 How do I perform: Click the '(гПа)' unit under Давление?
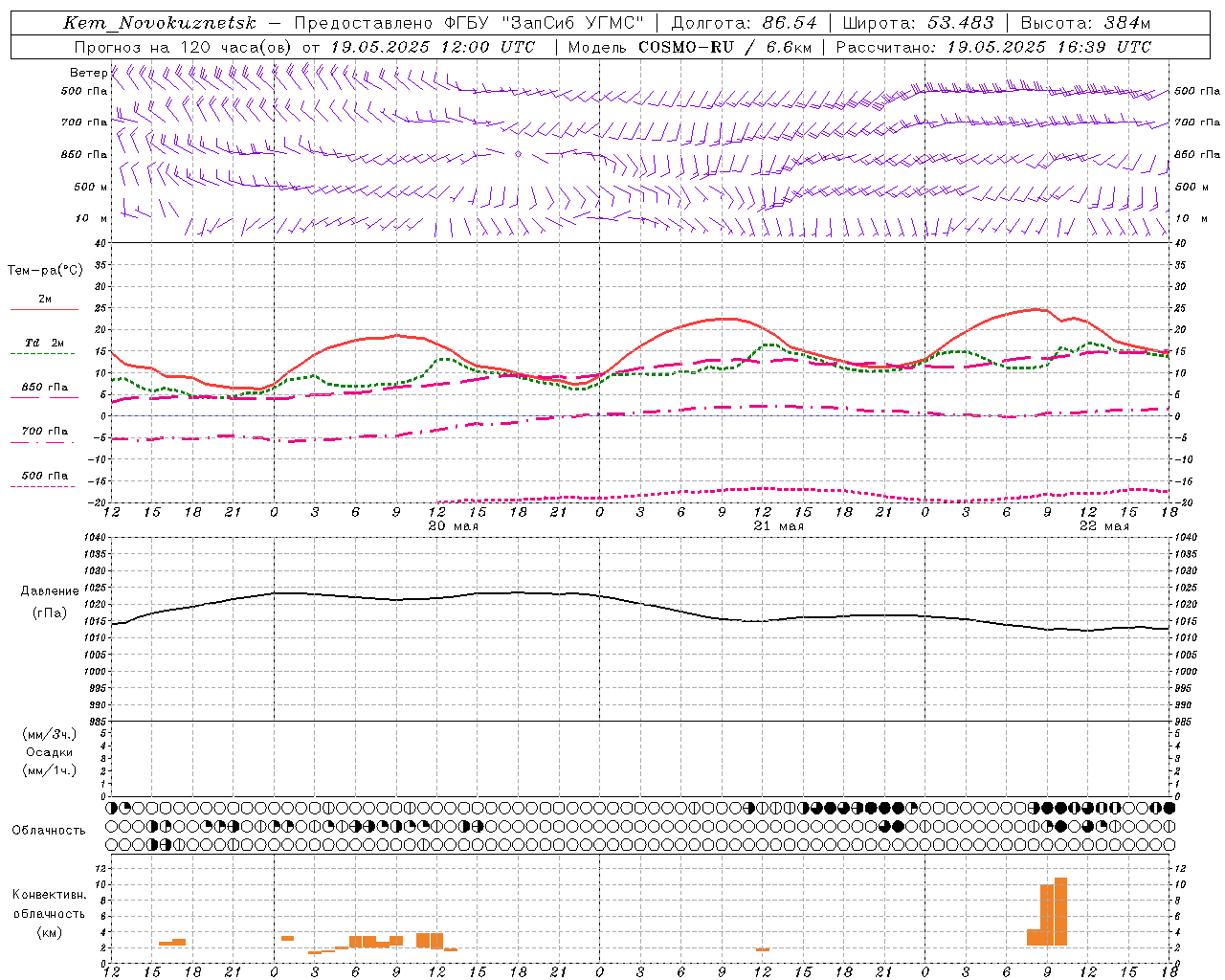click(x=50, y=613)
